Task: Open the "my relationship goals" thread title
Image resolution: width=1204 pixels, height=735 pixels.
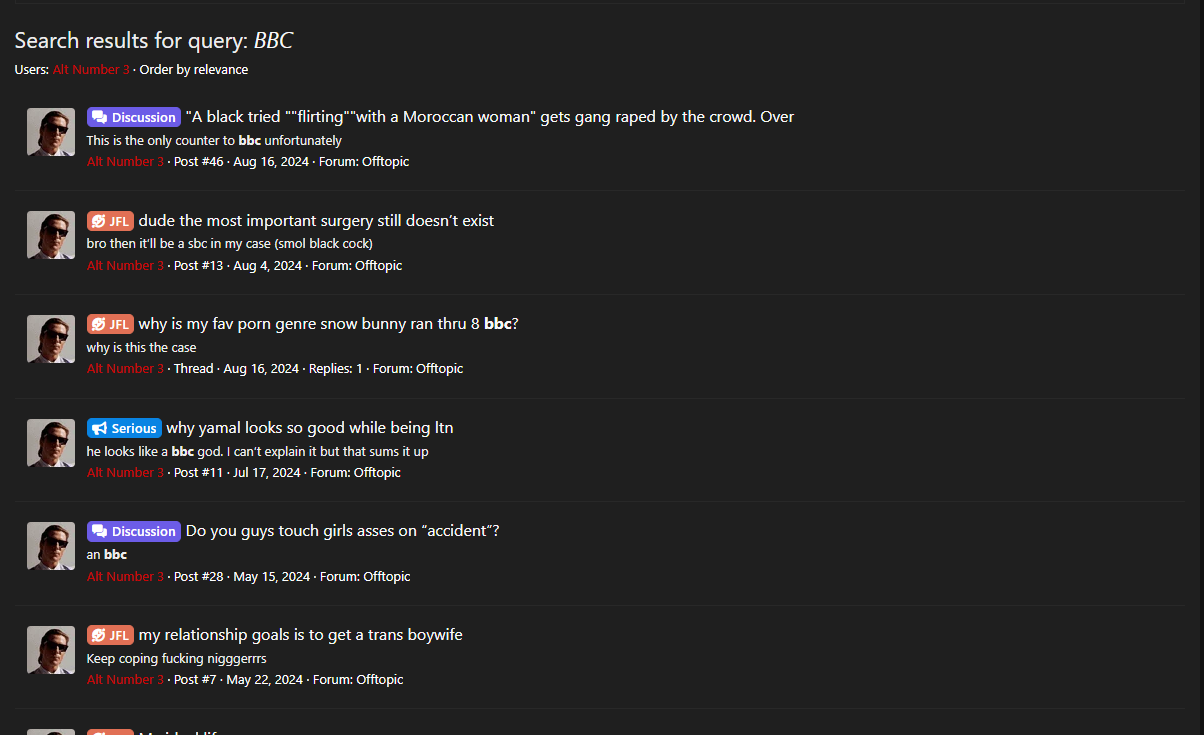Action: coord(300,635)
